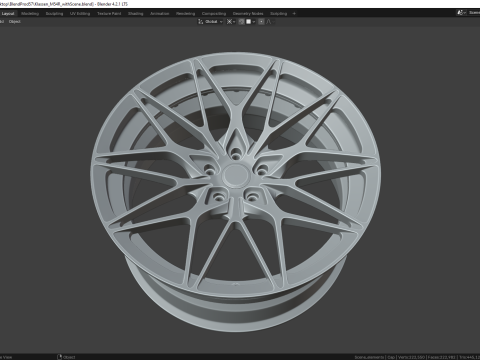Toggle proportional editing in viewport header

[261, 22]
